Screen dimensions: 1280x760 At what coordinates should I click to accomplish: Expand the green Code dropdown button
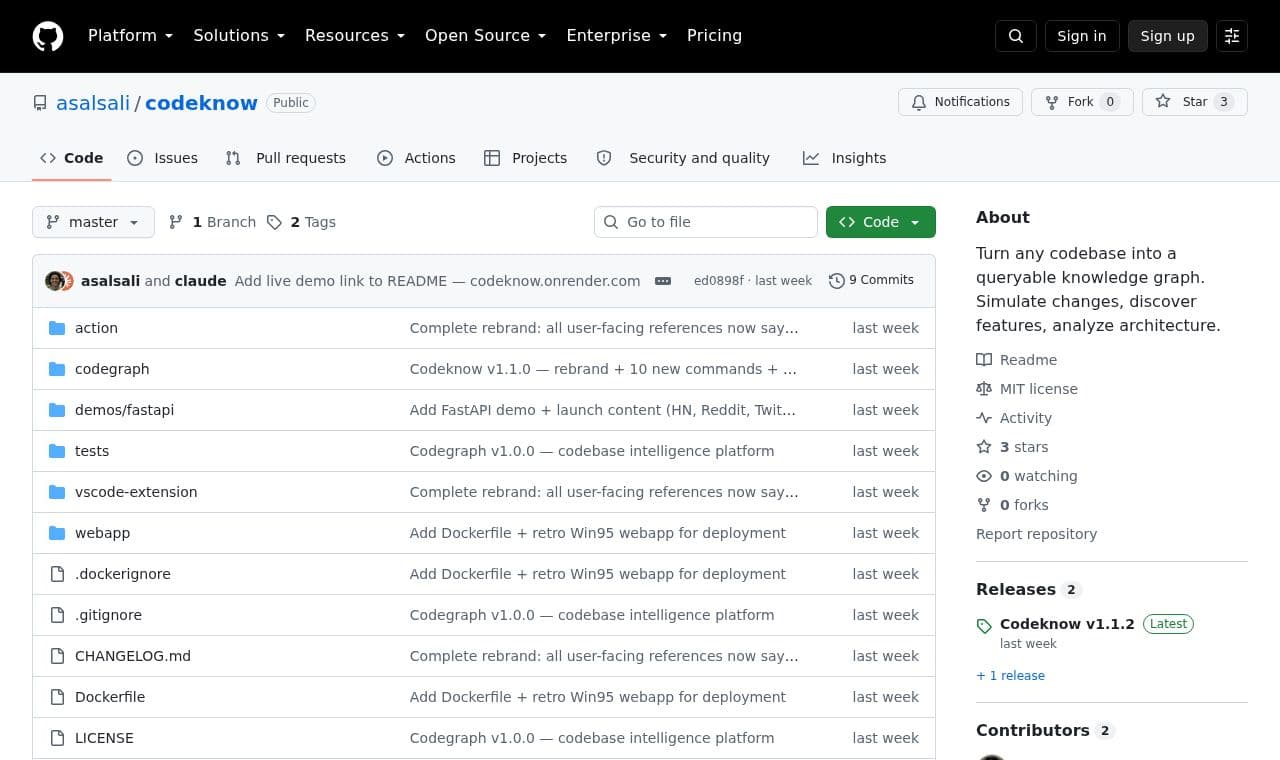881,222
